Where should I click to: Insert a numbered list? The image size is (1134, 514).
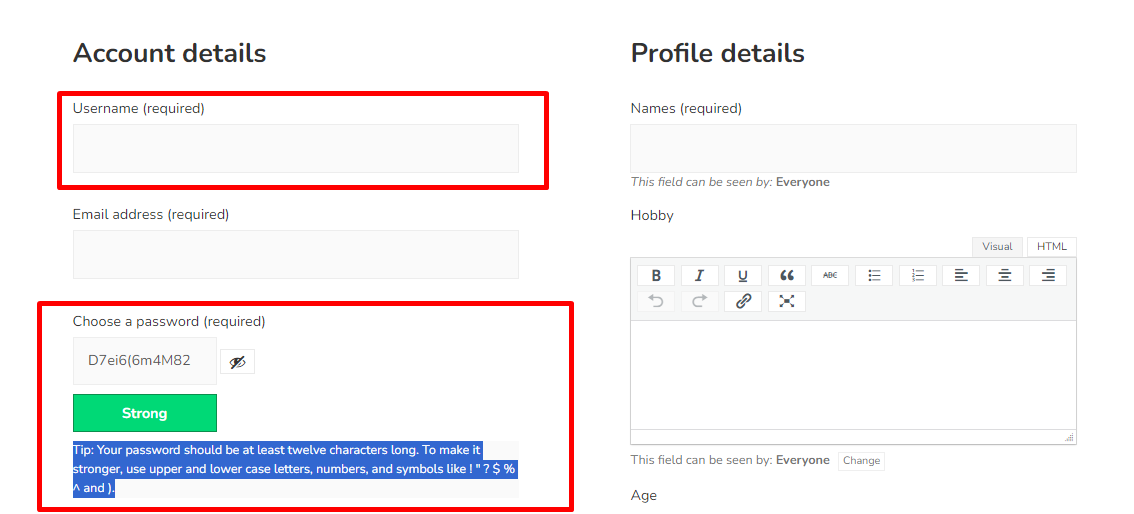pyautogui.click(x=918, y=275)
